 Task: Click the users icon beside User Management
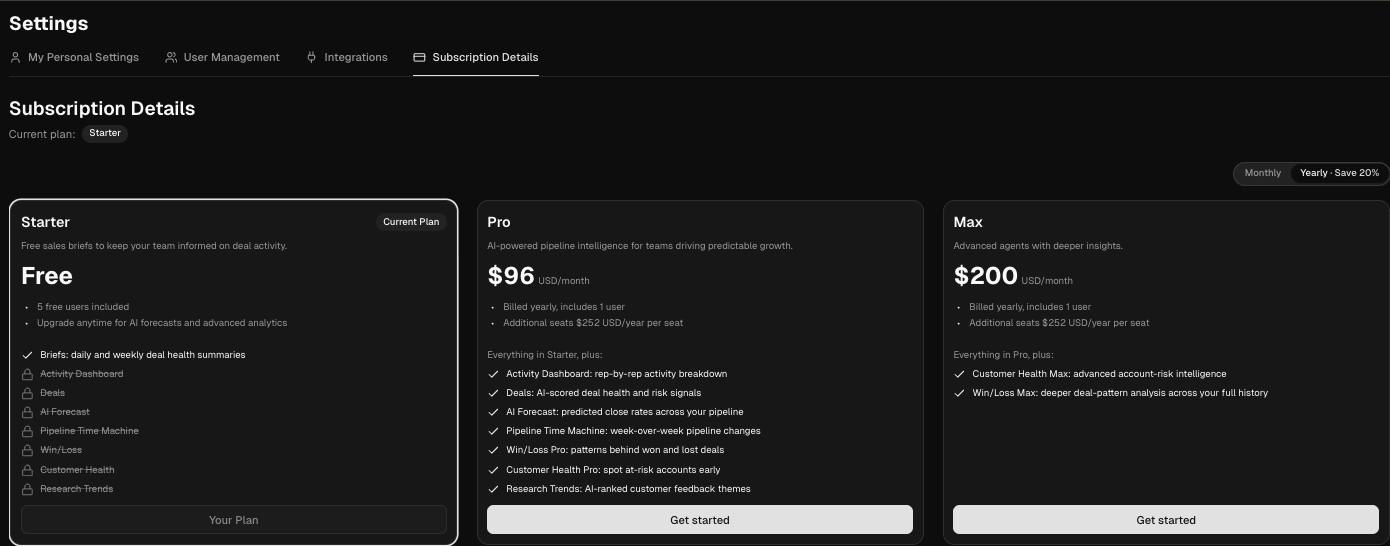pyautogui.click(x=171, y=57)
